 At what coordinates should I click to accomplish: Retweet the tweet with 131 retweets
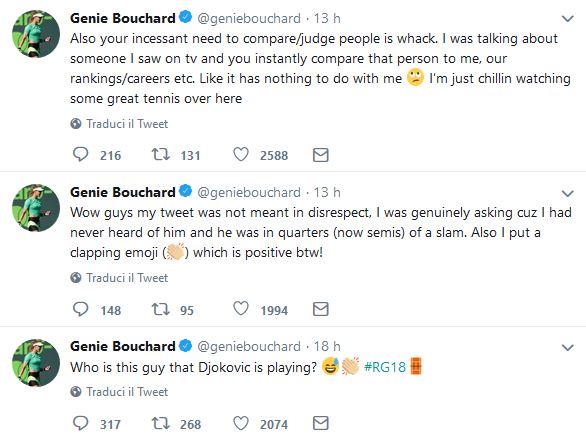point(160,154)
